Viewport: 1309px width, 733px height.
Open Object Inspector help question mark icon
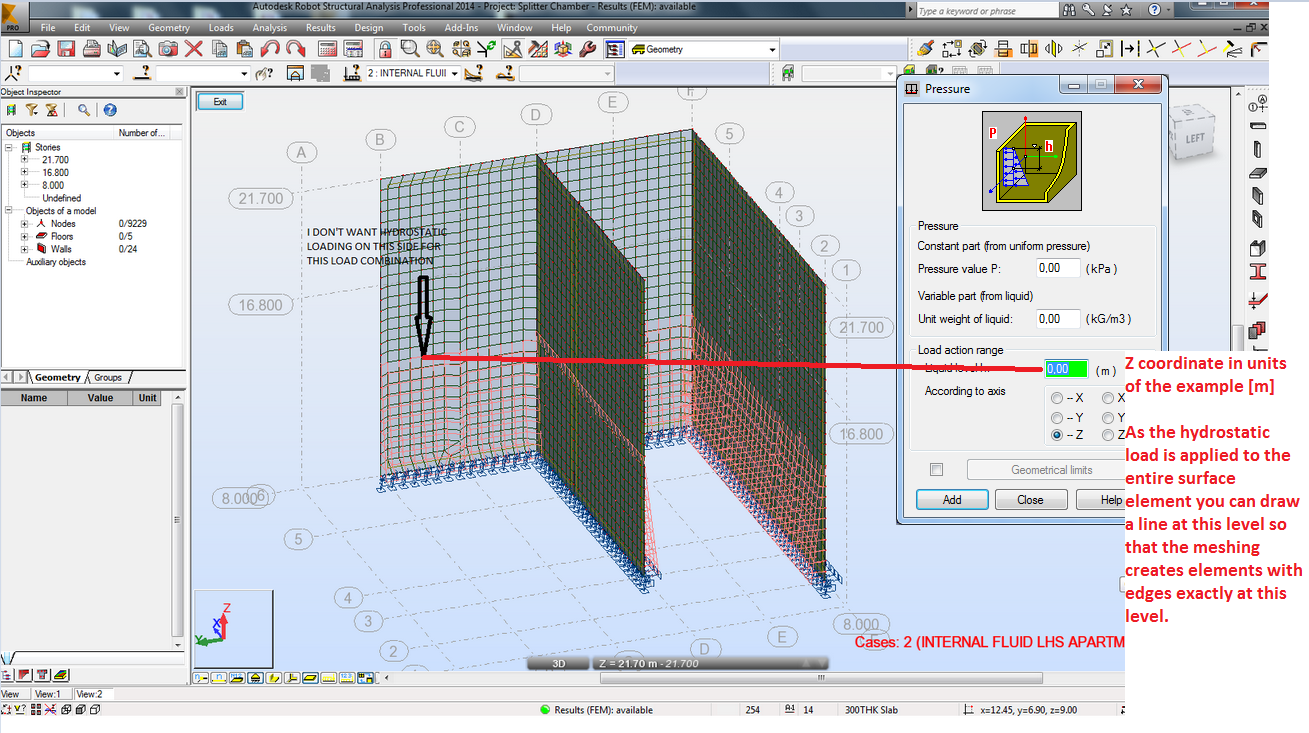click(110, 110)
